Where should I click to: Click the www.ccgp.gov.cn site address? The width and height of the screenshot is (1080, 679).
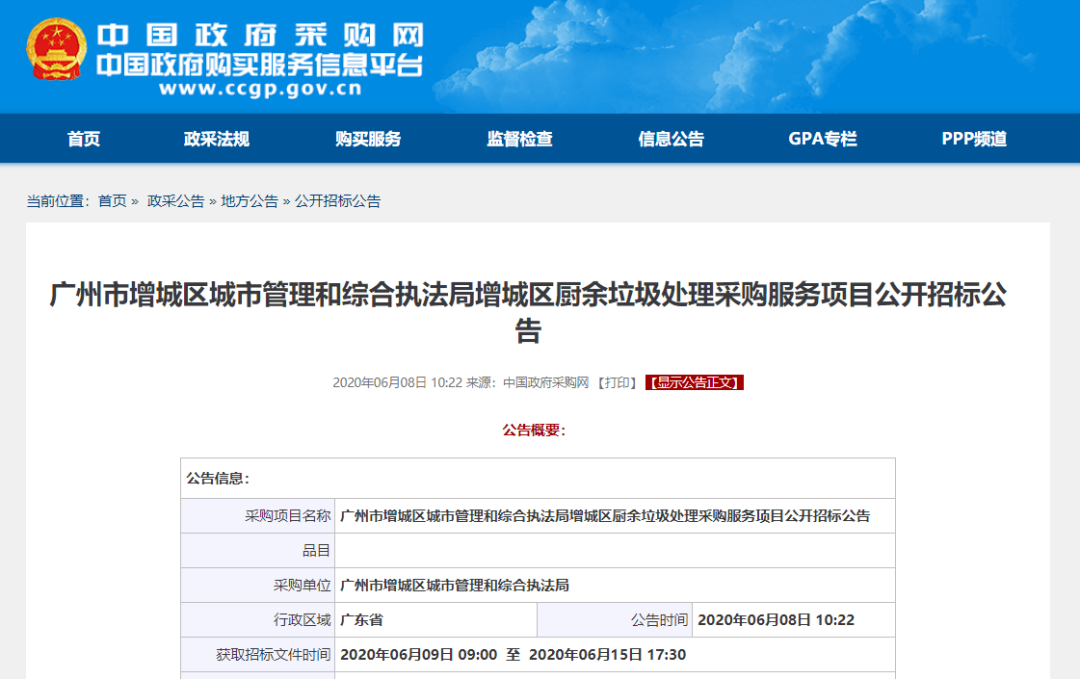click(x=260, y=89)
